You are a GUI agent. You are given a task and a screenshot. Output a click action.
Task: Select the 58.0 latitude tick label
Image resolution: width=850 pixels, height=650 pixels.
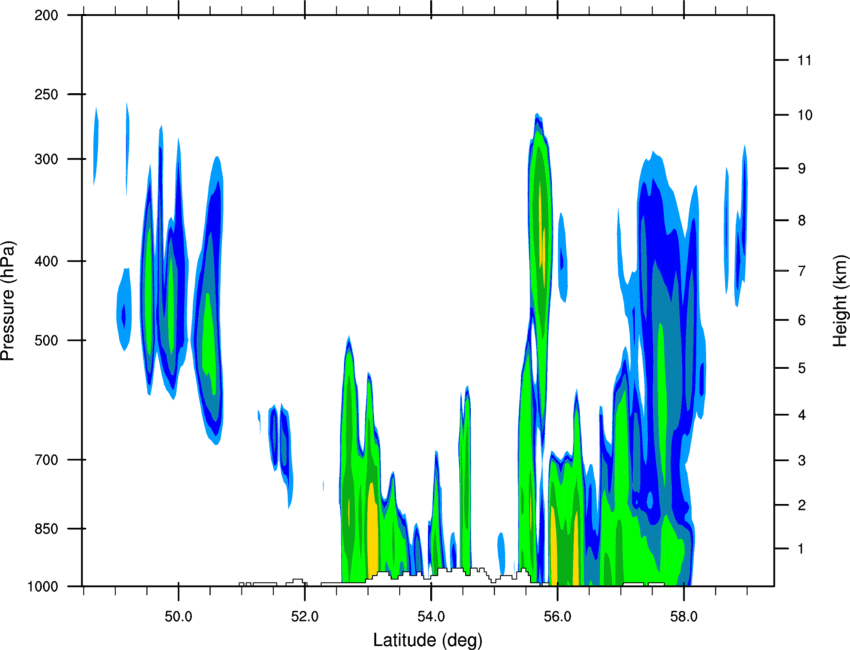(684, 616)
